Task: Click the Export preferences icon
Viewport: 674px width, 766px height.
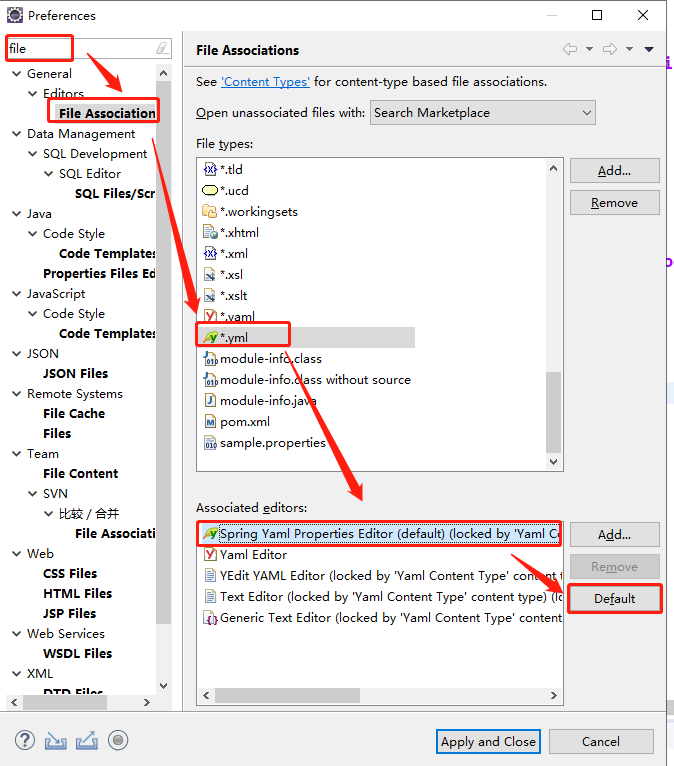Action: [87, 741]
